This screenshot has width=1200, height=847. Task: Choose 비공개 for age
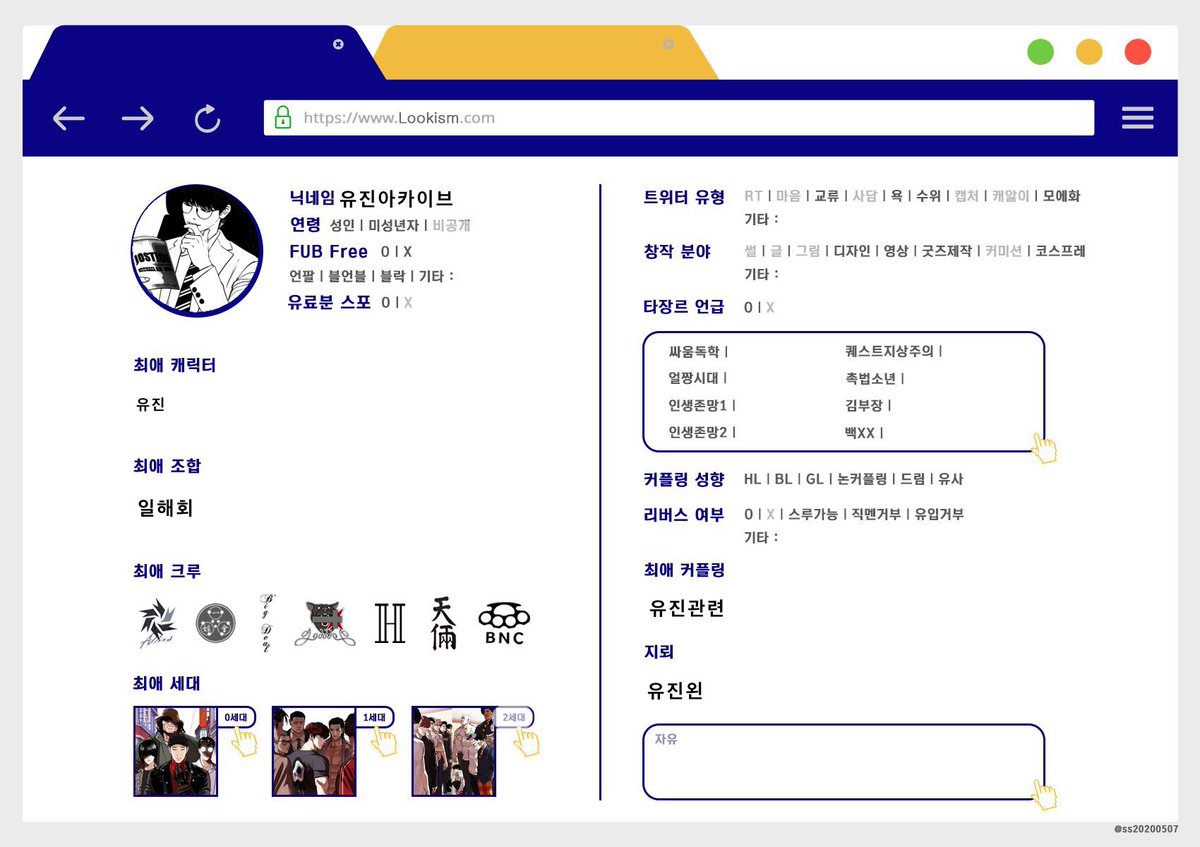tap(451, 225)
